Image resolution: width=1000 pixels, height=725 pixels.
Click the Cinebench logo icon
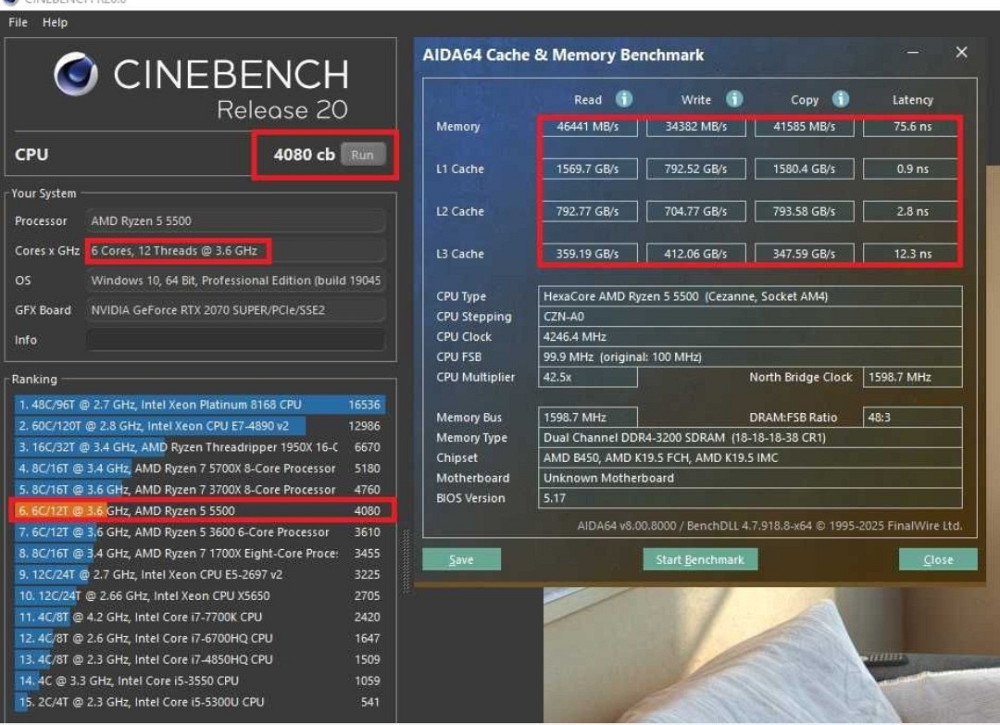78,75
